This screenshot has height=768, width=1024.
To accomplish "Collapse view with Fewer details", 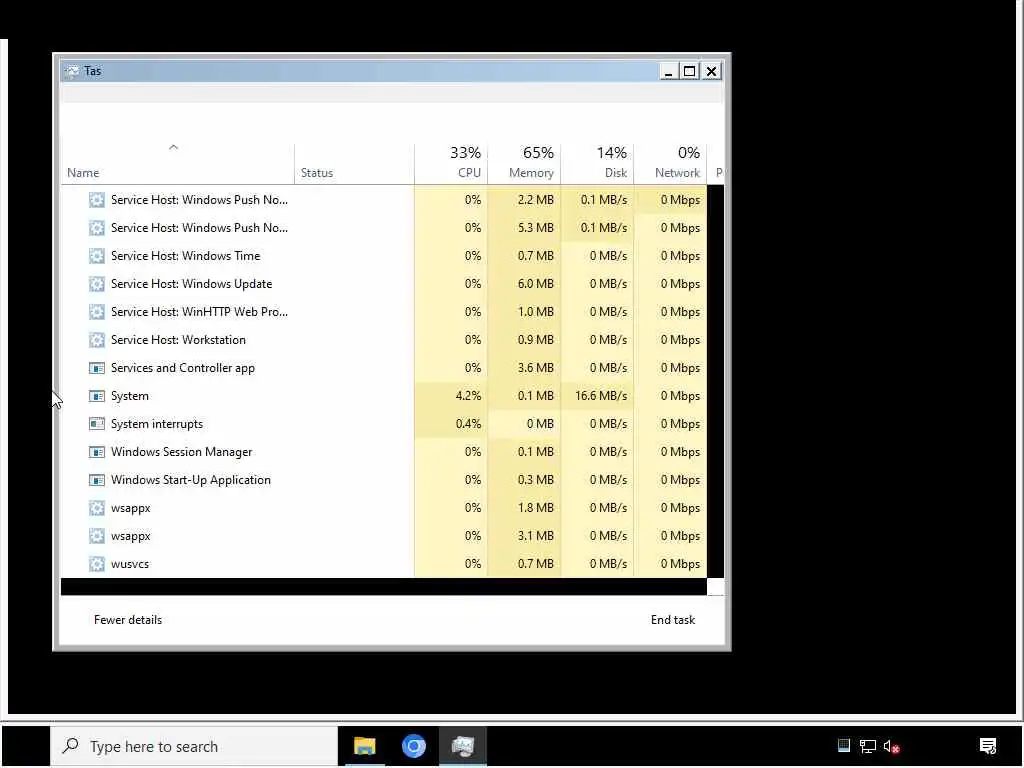I will click(x=128, y=620).
